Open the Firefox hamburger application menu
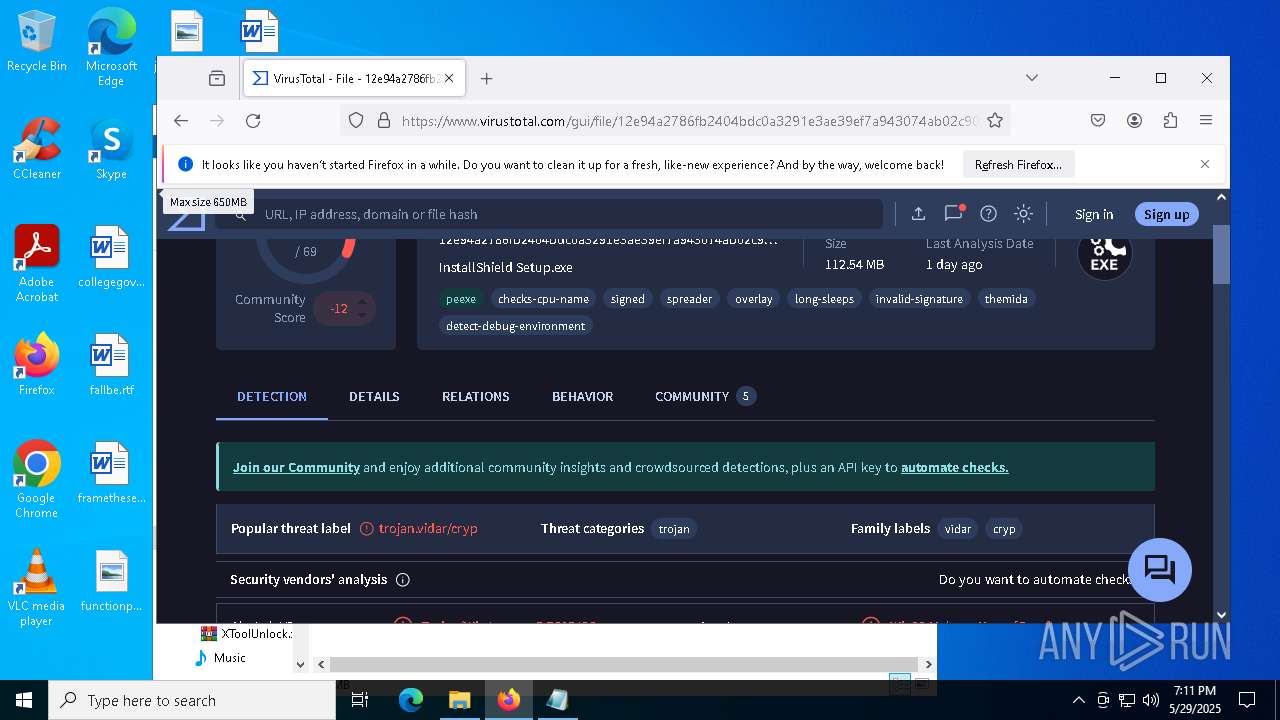Screen dimensions: 1280x720 [x=1206, y=121]
